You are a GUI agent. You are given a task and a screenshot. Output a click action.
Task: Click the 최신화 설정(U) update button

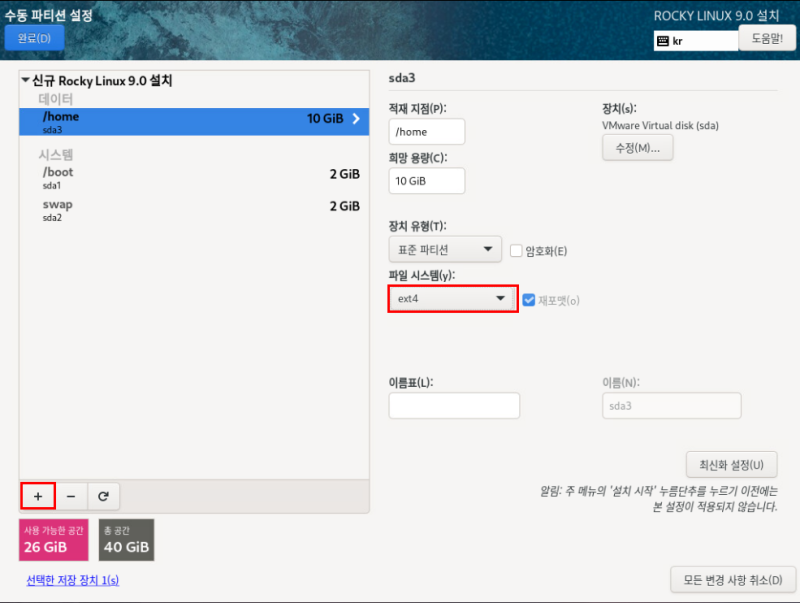(x=731, y=465)
